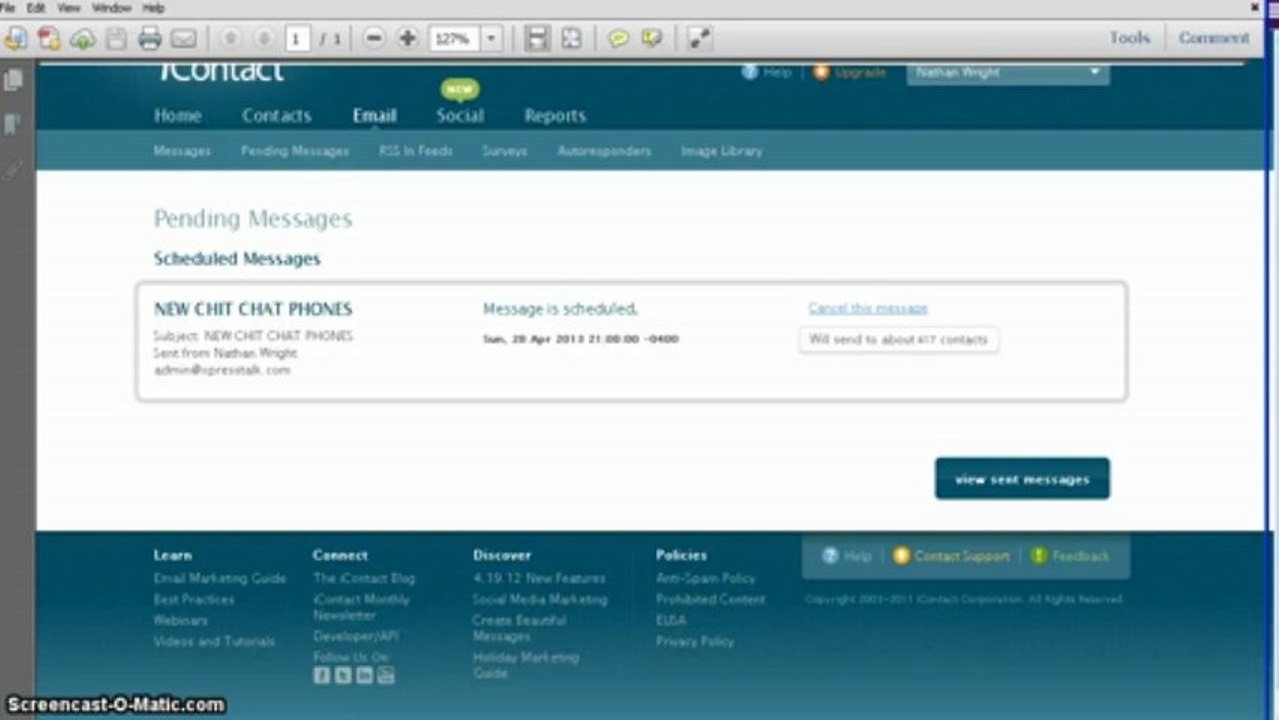The image size is (1279, 720).
Task: Open the Tools pane
Action: tap(1130, 38)
